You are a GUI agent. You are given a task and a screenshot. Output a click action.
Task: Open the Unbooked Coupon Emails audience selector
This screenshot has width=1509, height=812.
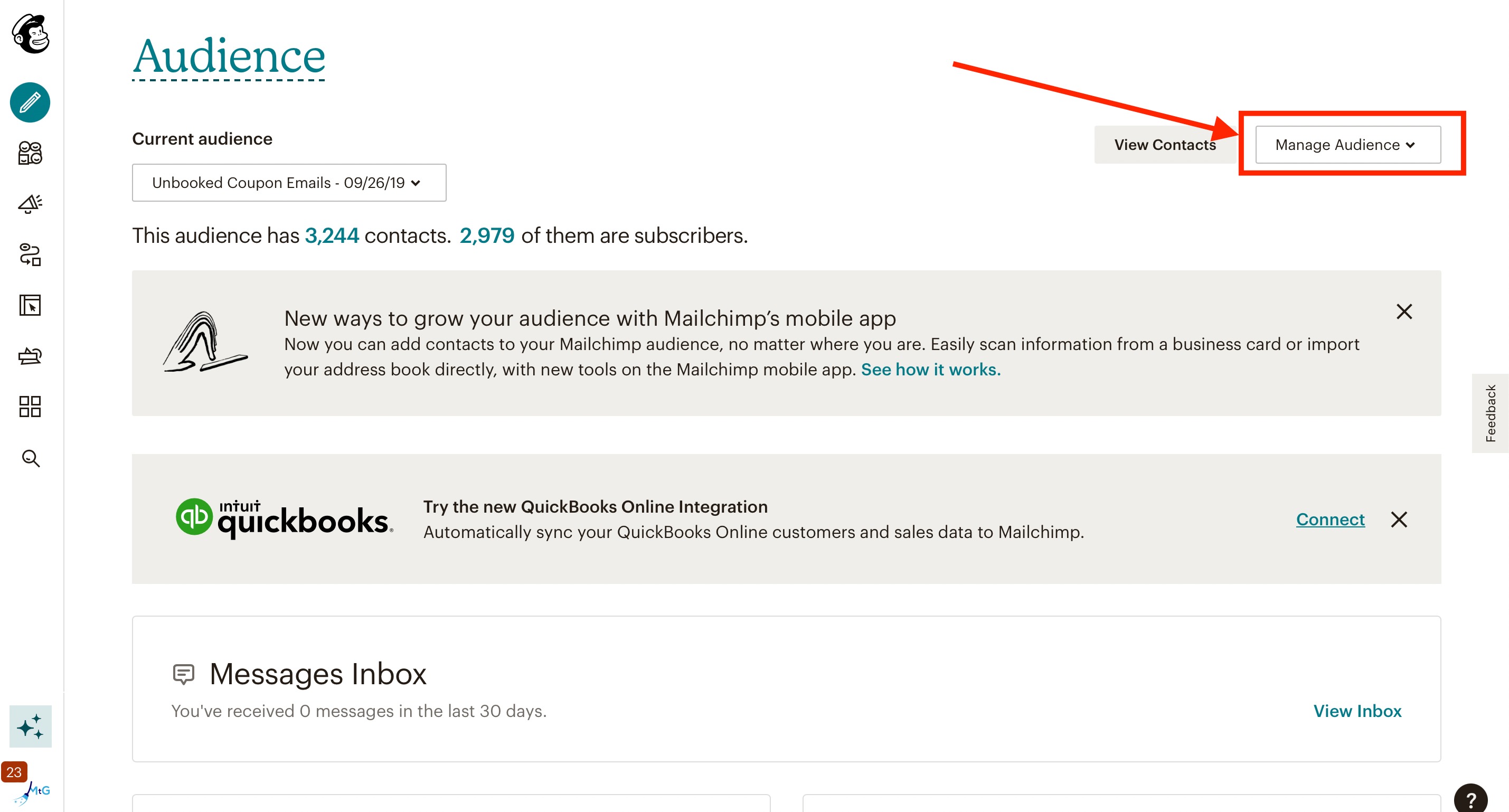pos(289,183)
